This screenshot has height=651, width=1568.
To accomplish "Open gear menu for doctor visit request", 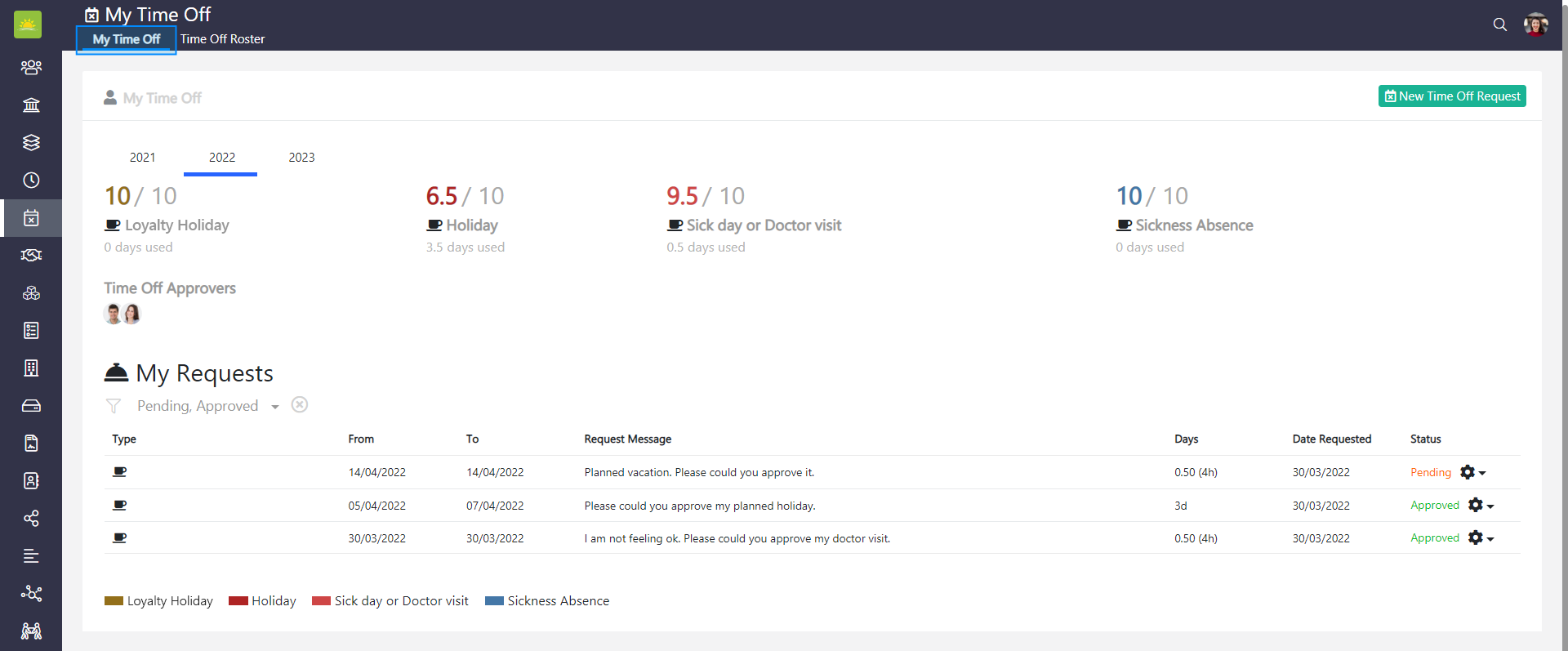I will pos(1480,538).
